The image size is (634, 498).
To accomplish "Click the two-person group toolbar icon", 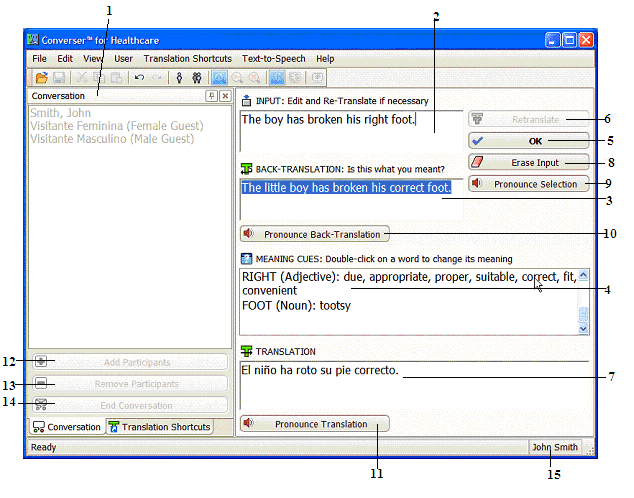I will pos(198,77).
